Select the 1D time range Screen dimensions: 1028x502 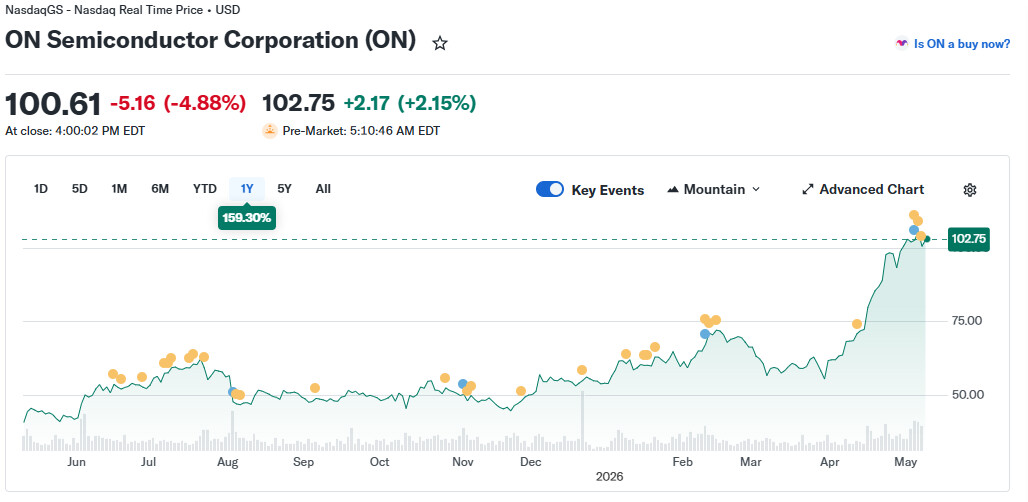41,189
